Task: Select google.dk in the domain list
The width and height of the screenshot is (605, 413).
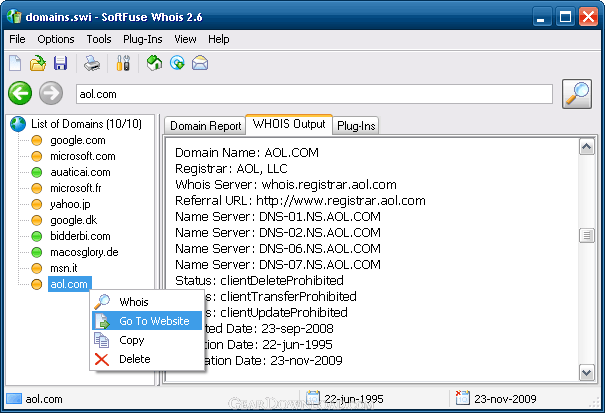Action: coord(74,220)
